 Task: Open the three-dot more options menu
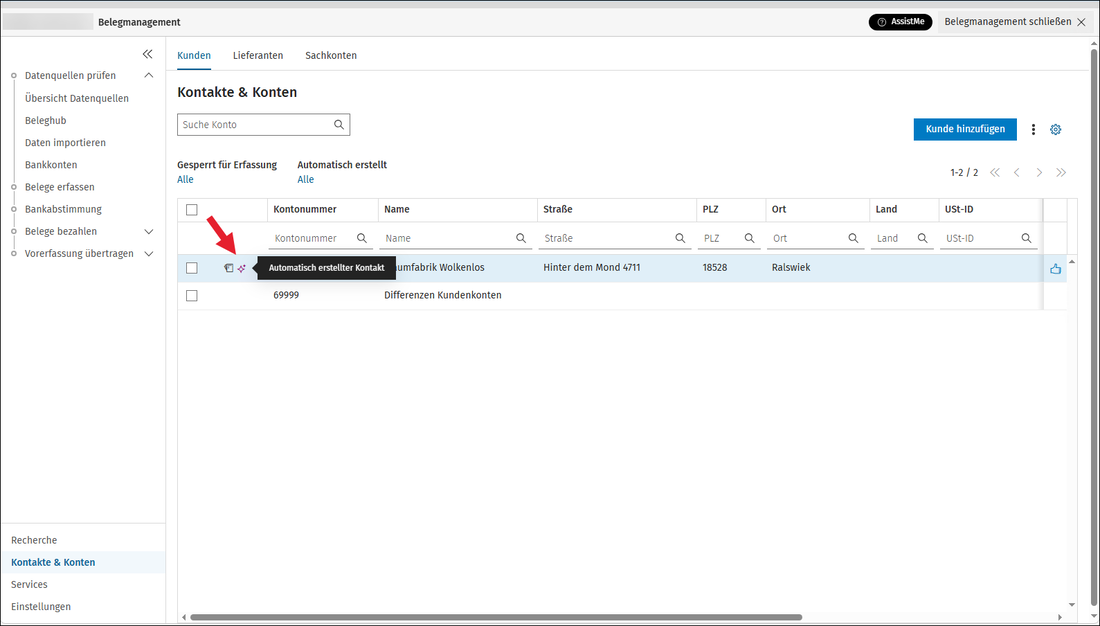pos(1033,129)
